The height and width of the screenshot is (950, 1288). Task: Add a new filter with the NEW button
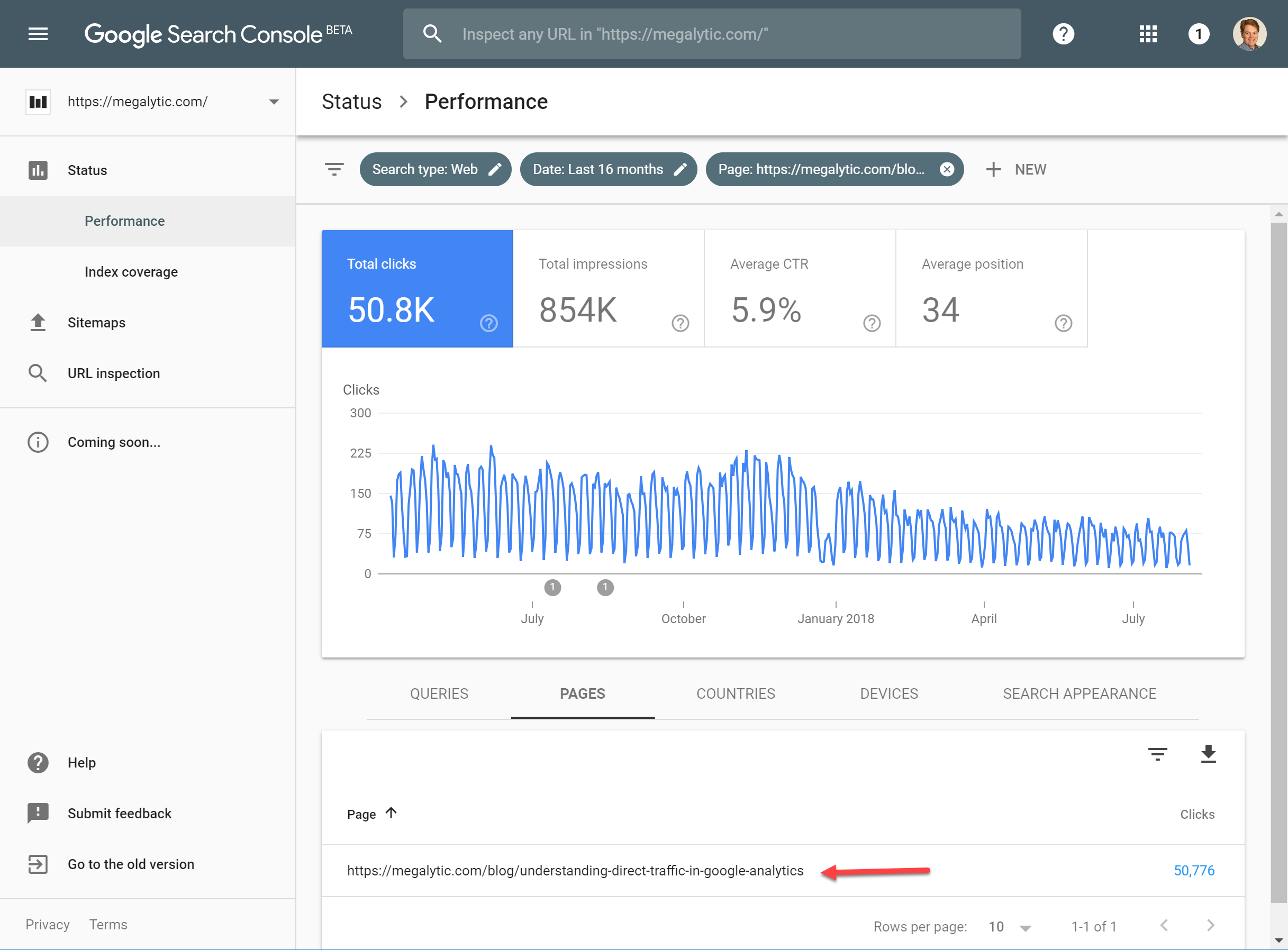pos(1016,169)
